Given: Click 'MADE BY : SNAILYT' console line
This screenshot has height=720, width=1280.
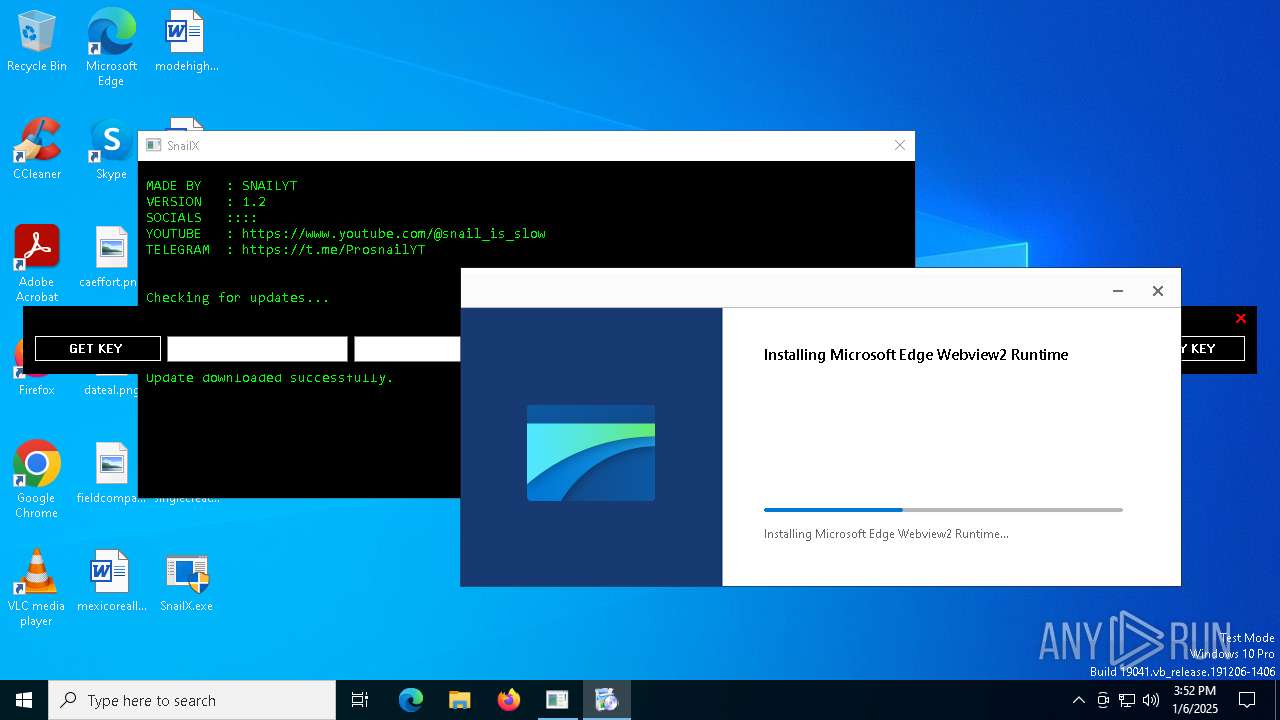Looking at the screenshot, I should tap(221, 185).
